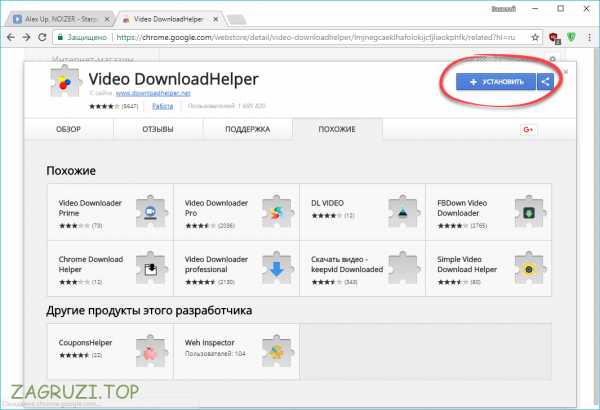Open Simple Video Download Helper title
The width and height of the screenshot is (600, 410).
(467, 264)
